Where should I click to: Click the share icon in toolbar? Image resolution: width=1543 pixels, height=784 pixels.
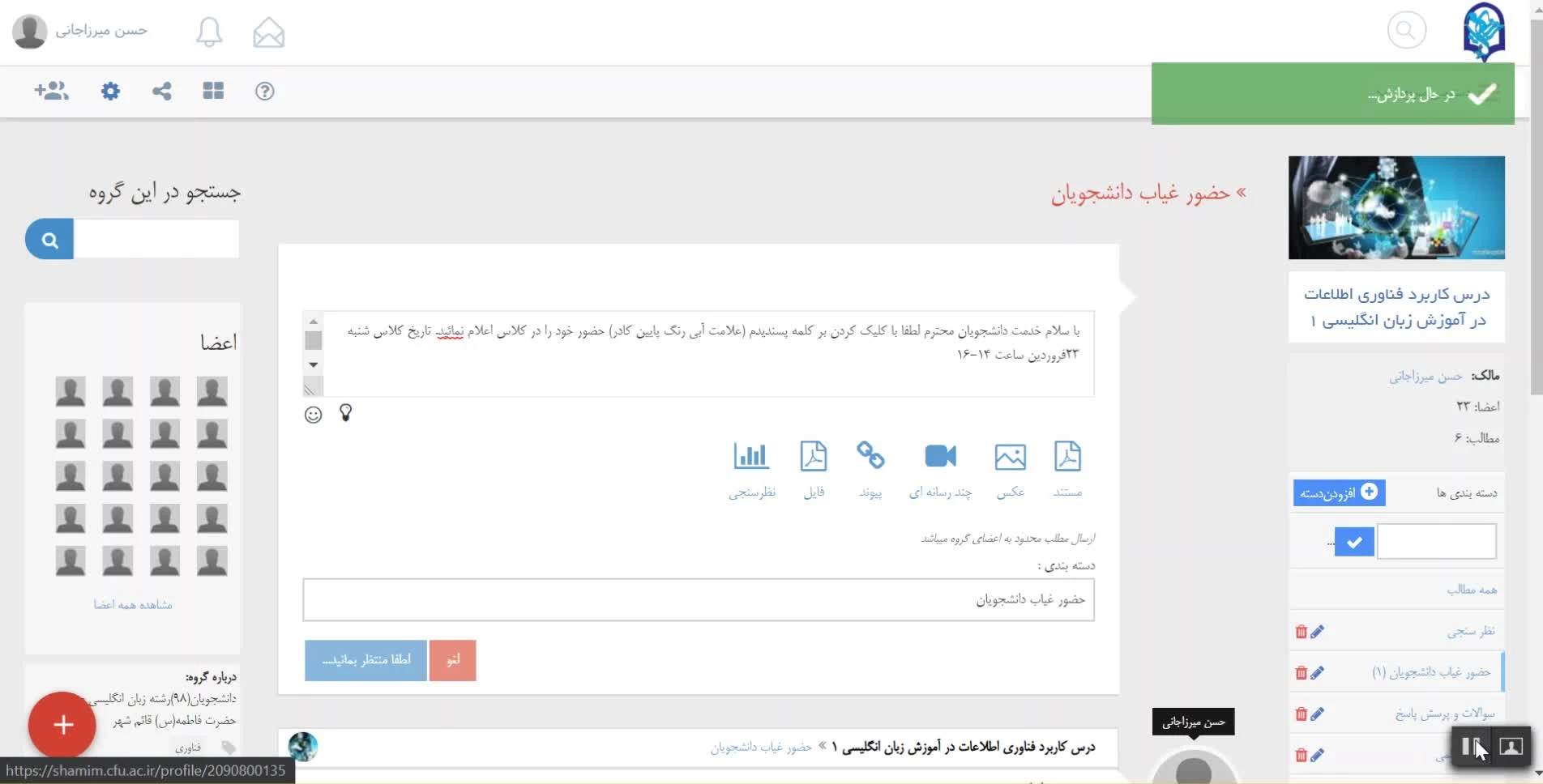(x=162, y=91)
